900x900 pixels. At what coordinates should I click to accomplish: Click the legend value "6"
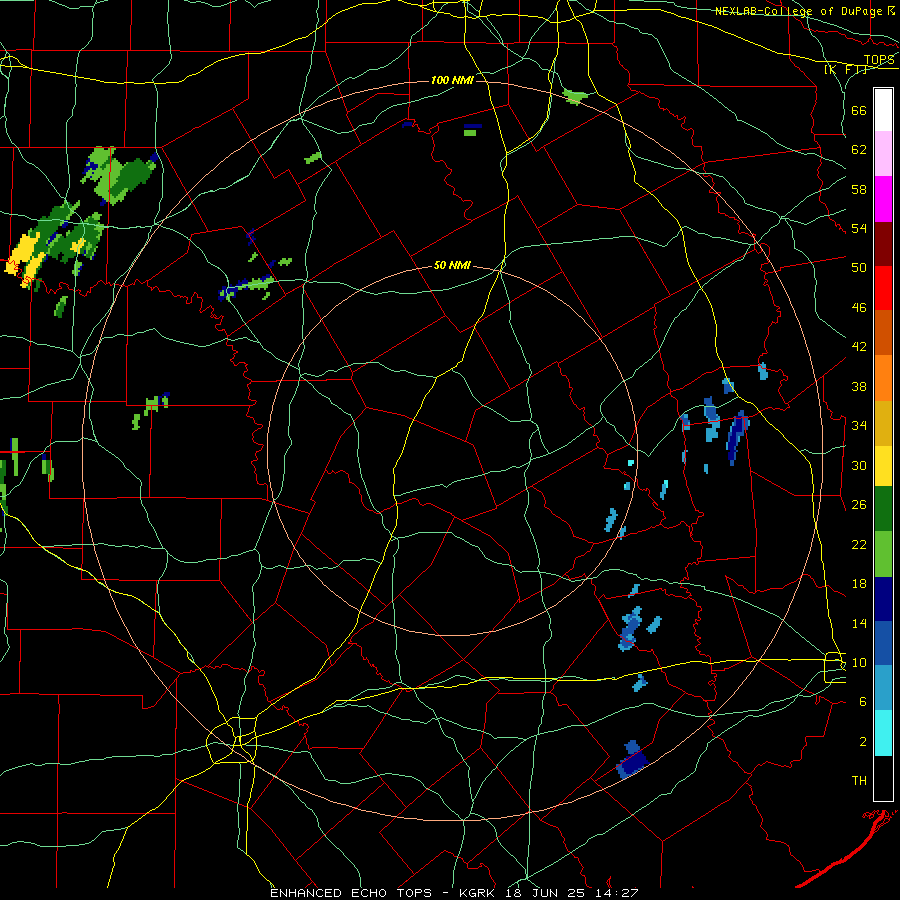[863, 702]
